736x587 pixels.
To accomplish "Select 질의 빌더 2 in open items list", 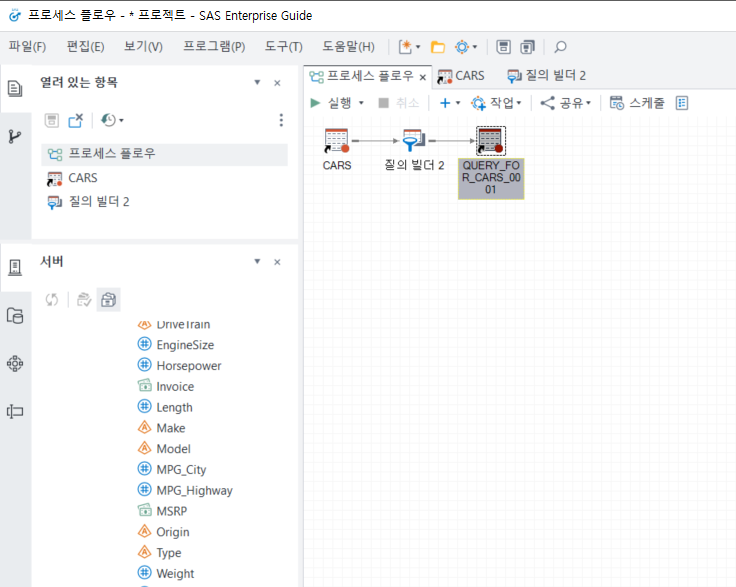I will [88, 202].
